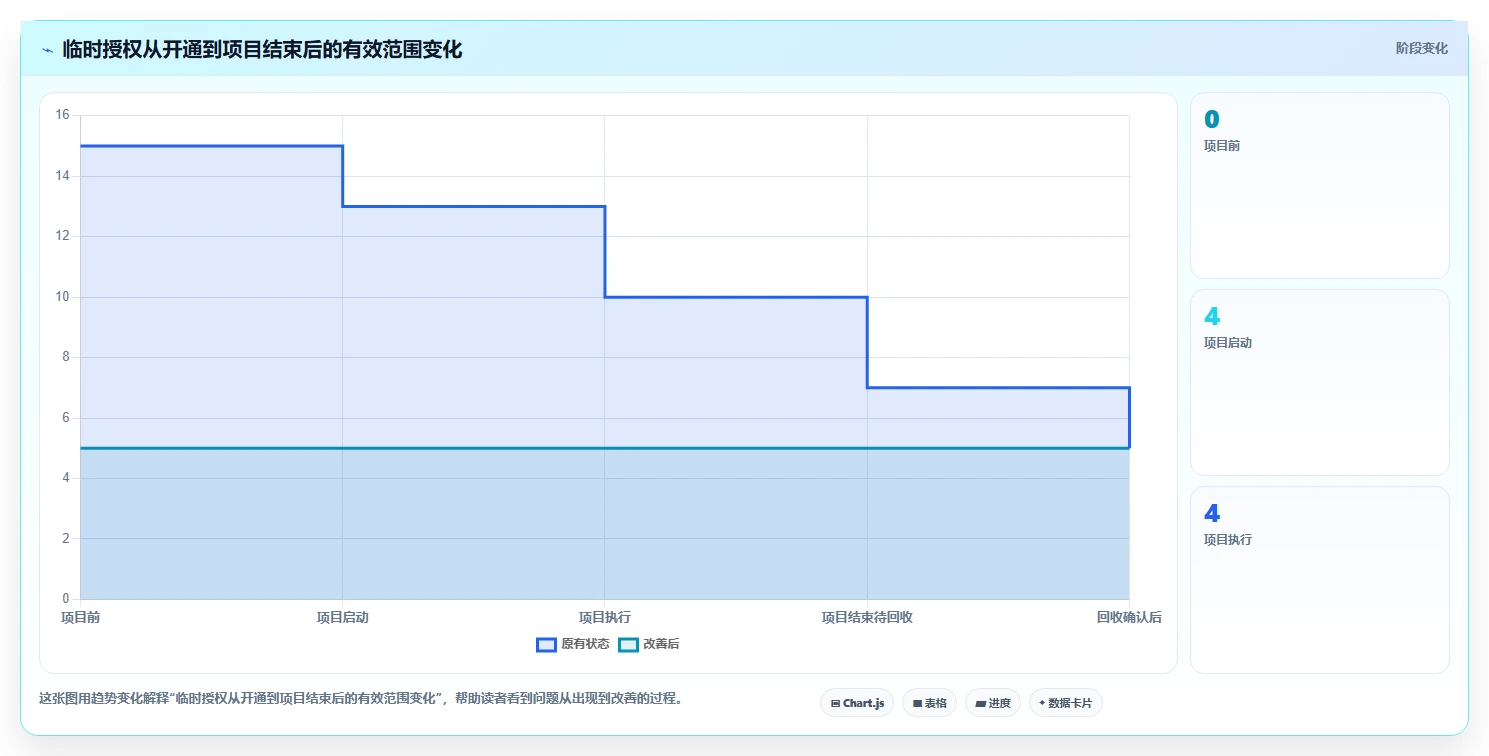The width and height of the screenshot is (1489, 756).
Task: Click the 回收确认后 x-axis label
Action: tap(1129, 617)
